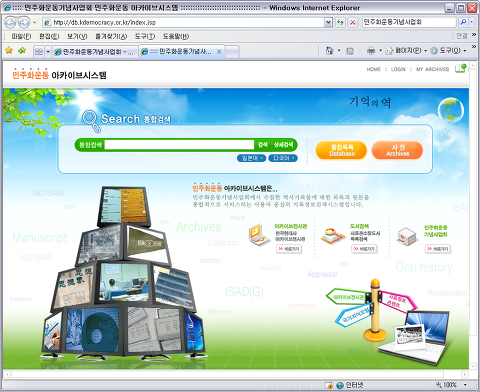Viewport: 480px width, 392px height.
Task: Click the blue signpost arrow sign
Action: [355, 315]
